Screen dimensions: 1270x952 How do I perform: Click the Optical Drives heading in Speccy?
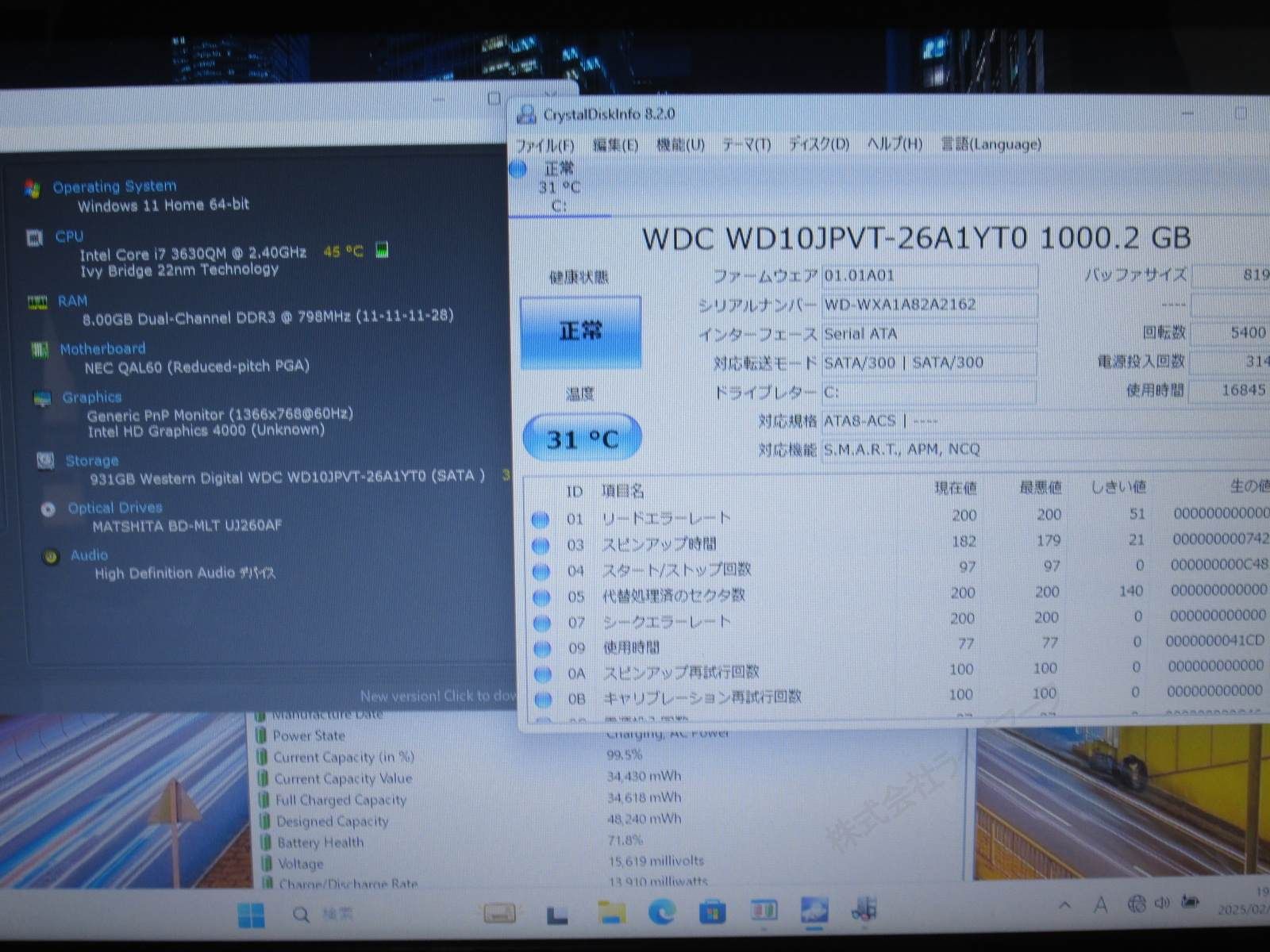[115, 508]
